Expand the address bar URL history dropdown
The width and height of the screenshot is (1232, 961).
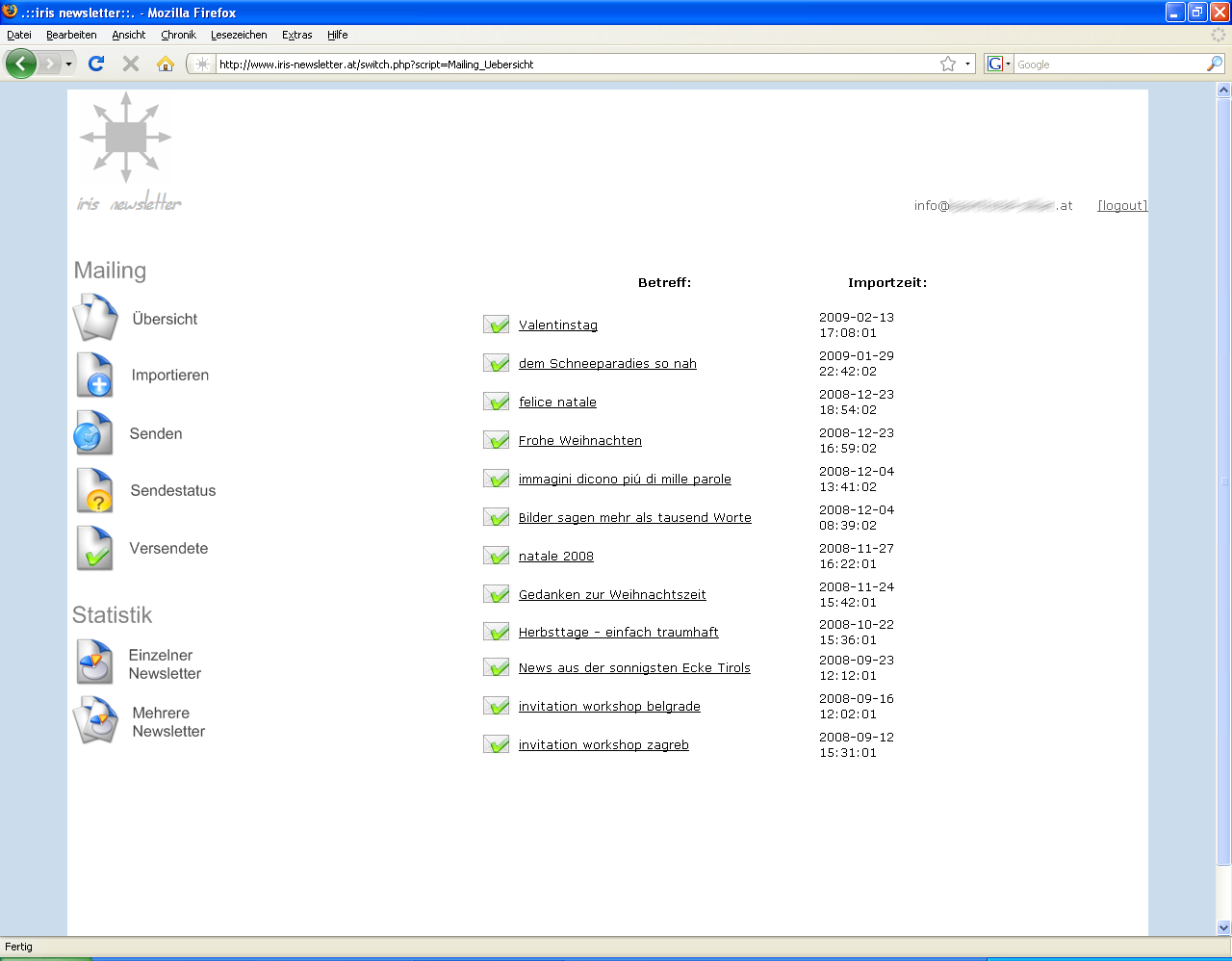click(967, 65)
